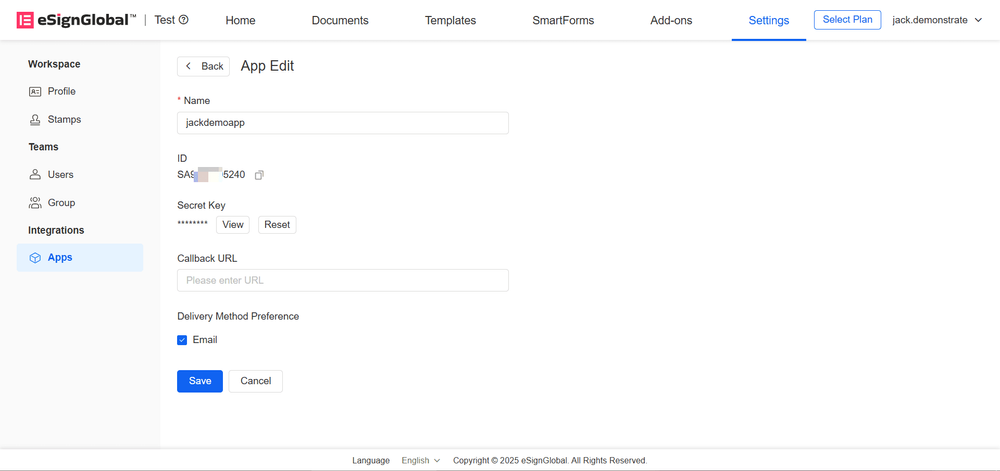The image size is (1000, 471).
Task: Switch to the Templates tab
Action: (450, 20)
